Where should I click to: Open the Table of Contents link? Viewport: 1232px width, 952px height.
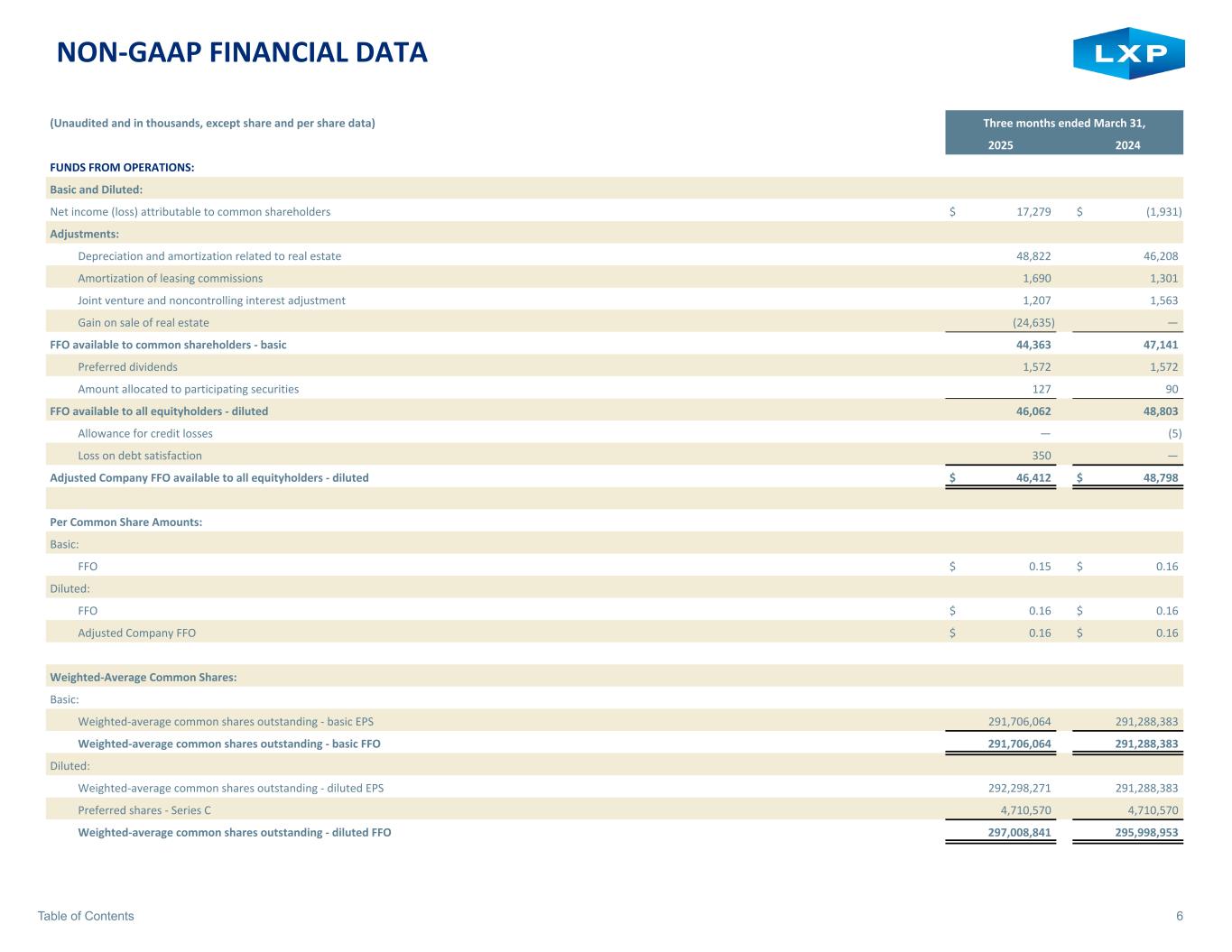[86, 916]
